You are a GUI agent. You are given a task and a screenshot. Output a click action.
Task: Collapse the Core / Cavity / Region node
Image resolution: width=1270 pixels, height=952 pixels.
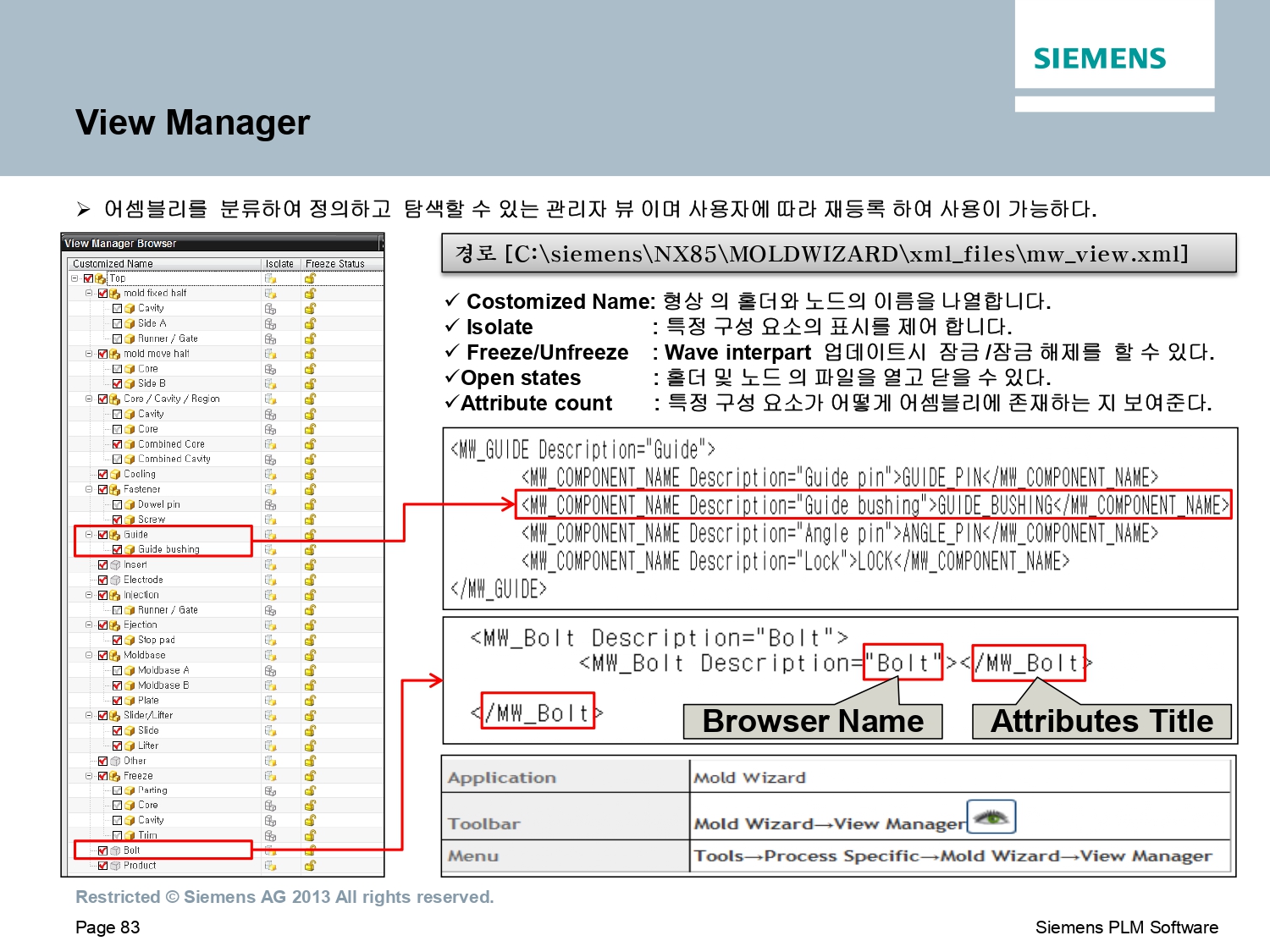89,399
